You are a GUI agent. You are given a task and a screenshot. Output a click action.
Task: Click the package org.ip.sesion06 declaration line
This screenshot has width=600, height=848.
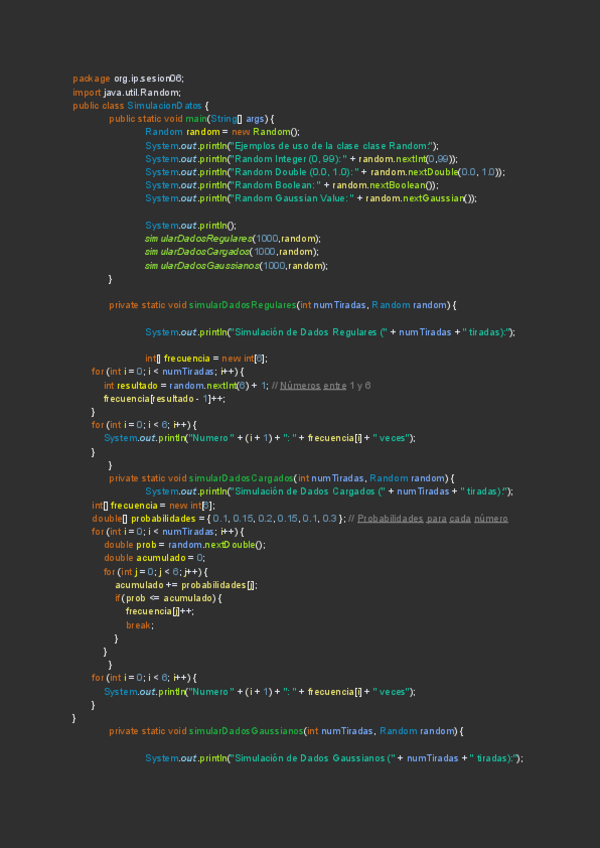pyautogui.click(x=128, y=79)
